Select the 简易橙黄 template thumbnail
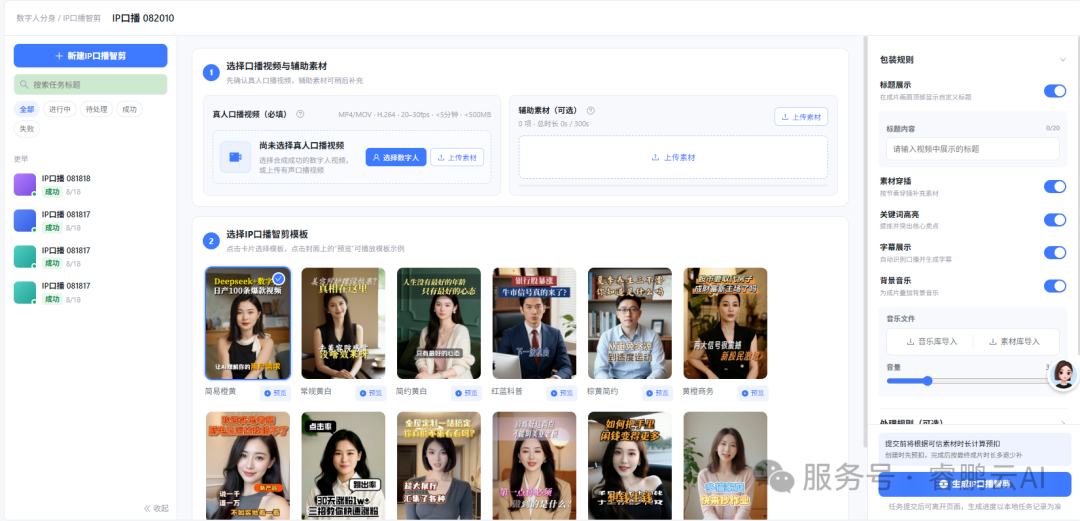The image size is (1080, 521). 248,323
